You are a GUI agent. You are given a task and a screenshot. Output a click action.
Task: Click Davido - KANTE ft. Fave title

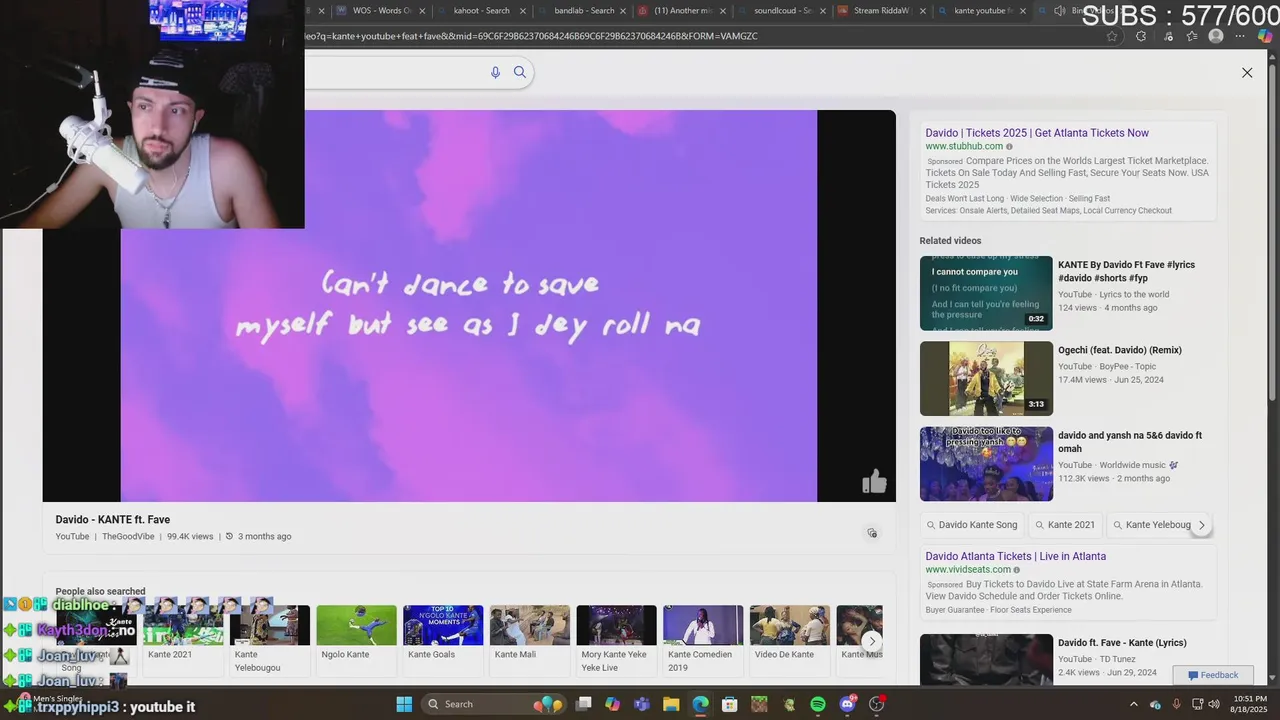[113, 520]
